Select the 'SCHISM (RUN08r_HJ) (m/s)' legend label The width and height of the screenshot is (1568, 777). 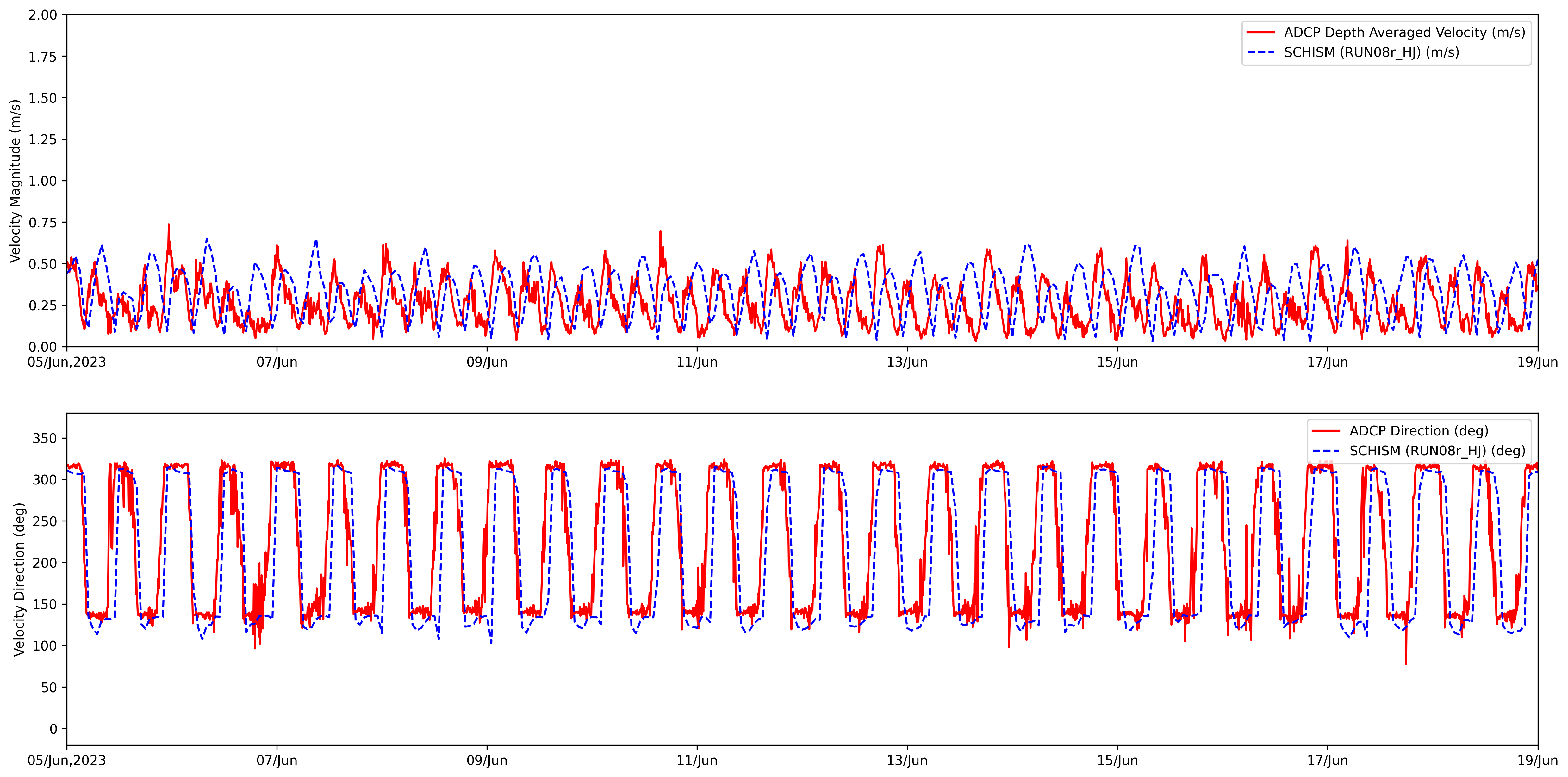pyautogui.click(x=1372, y=52)
